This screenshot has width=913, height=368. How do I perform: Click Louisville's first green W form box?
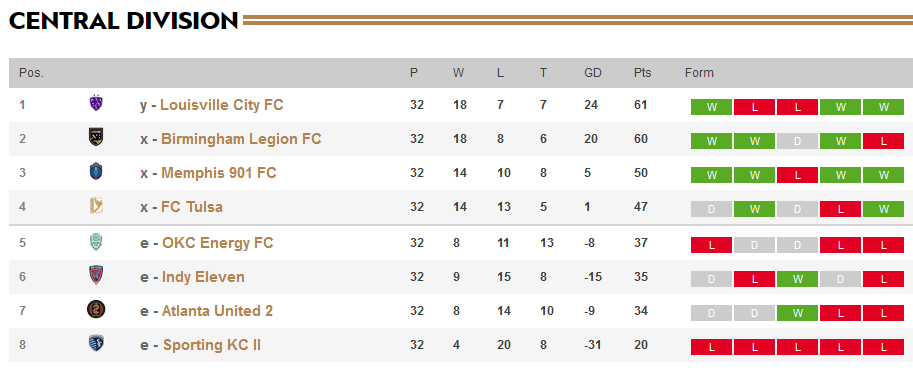[x=712, y=107]
